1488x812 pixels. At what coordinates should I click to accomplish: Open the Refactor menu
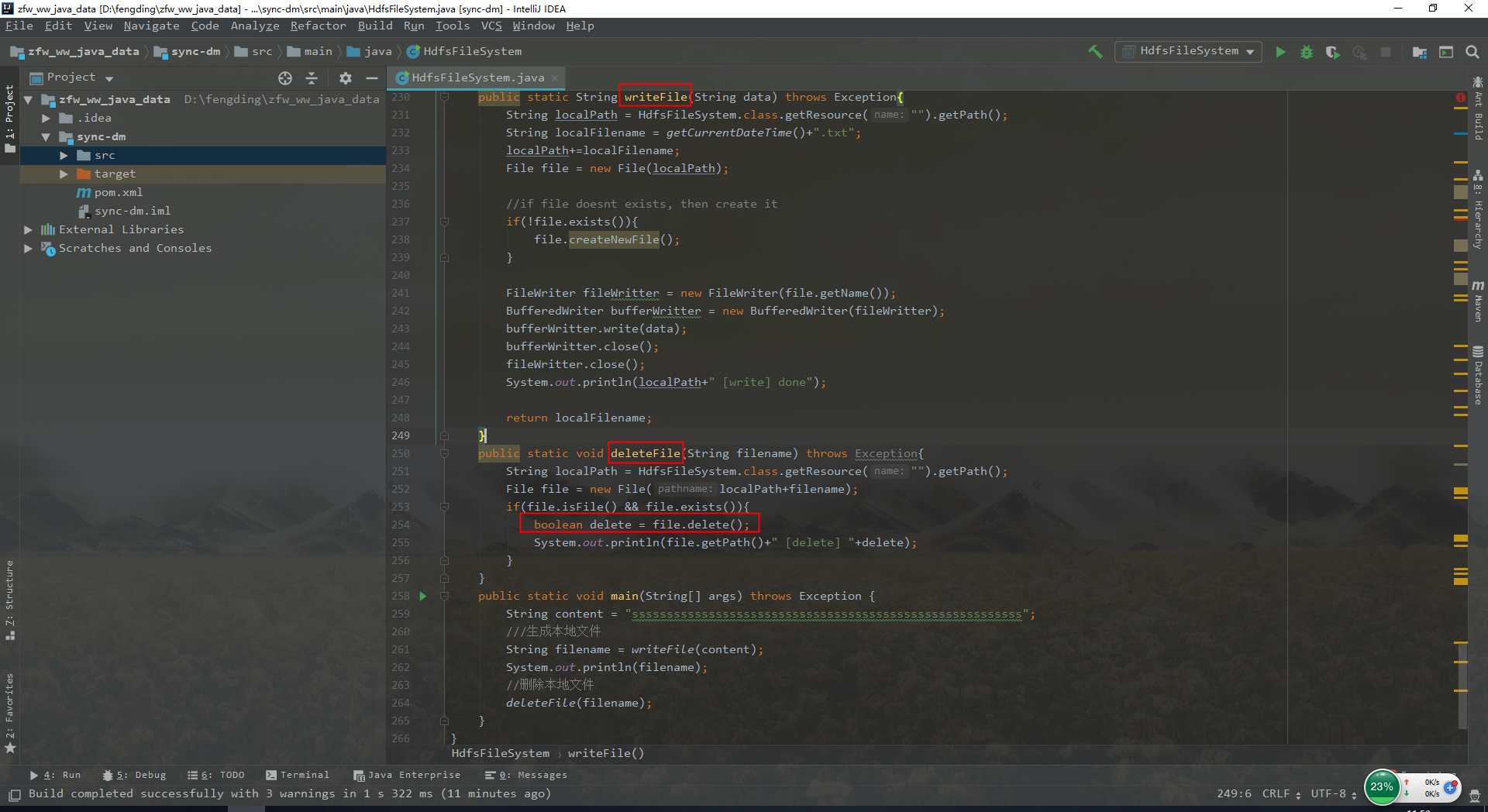pos(318,26)
